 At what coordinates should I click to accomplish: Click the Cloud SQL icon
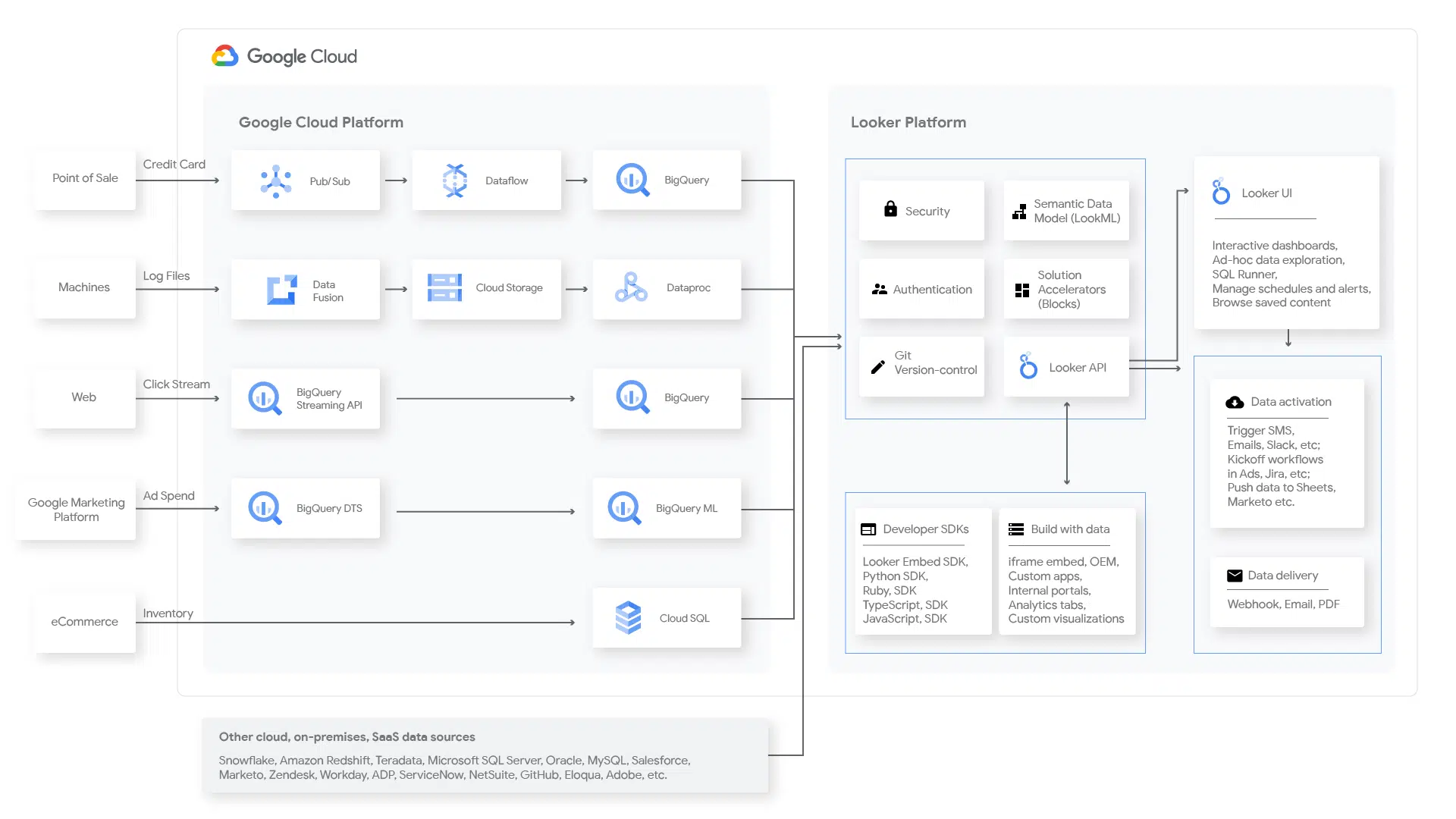point(628,618)
